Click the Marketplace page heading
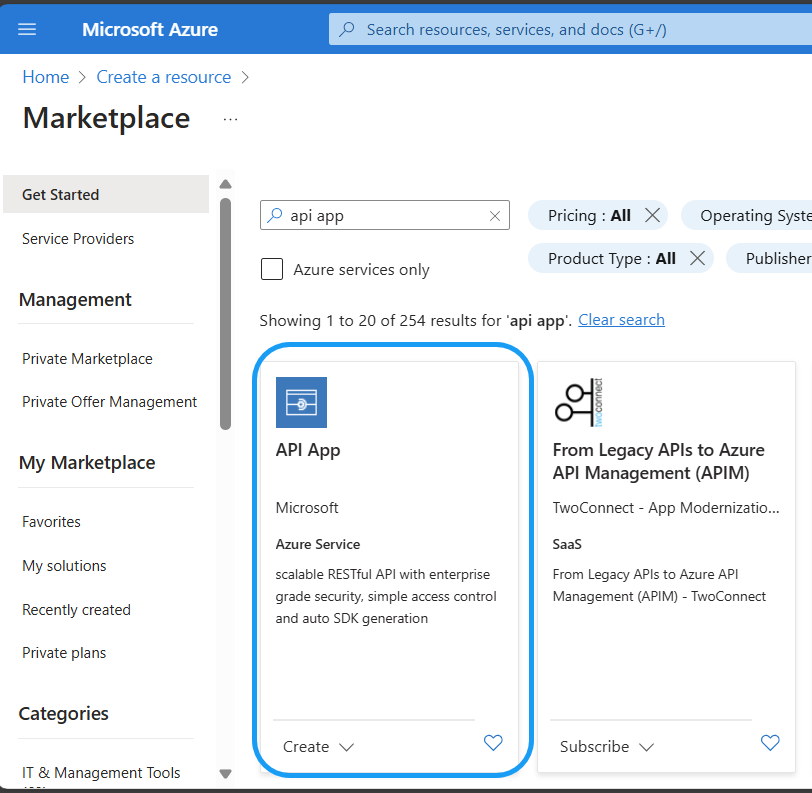812x793 pixels. (x=106, y=118)
